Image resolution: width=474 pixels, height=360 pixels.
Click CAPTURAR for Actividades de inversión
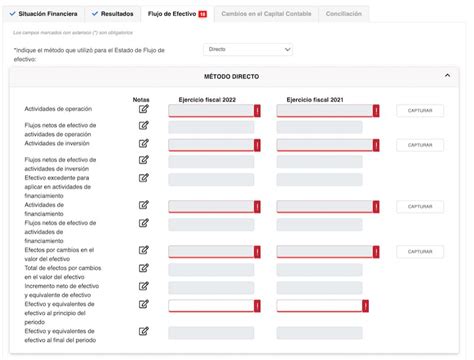420,145
